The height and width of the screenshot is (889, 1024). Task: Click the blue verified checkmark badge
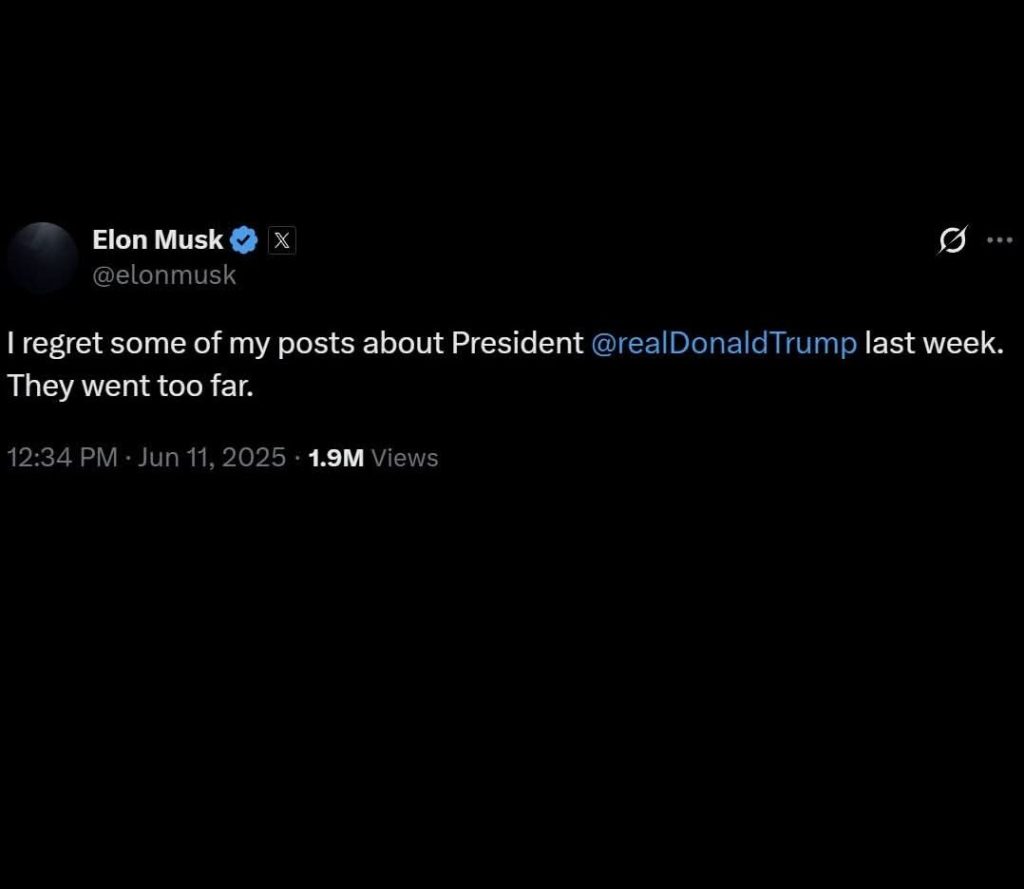point(245,240)
